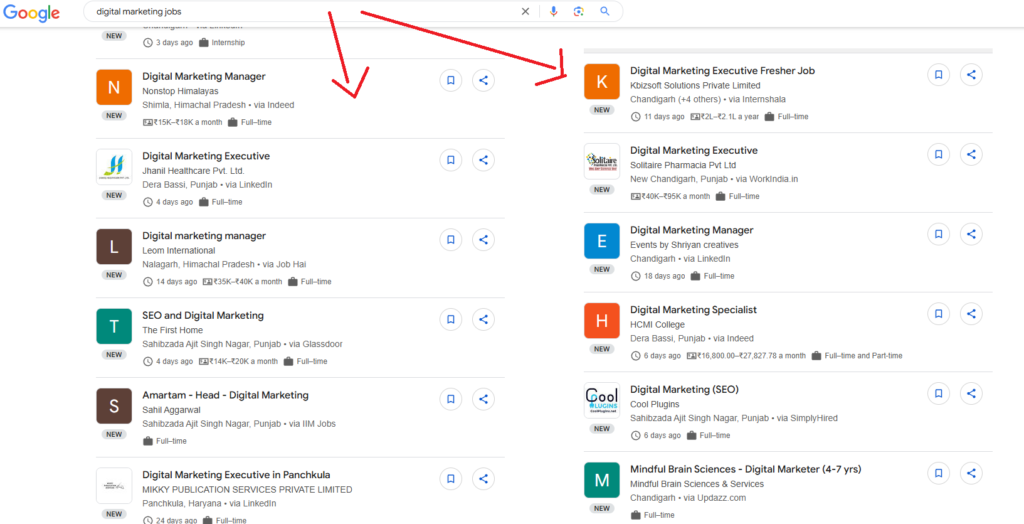Click the green M logo for Mindful Brain Sciences
This screenshot has height=524, width=1024.
click(x=601, y=480)
